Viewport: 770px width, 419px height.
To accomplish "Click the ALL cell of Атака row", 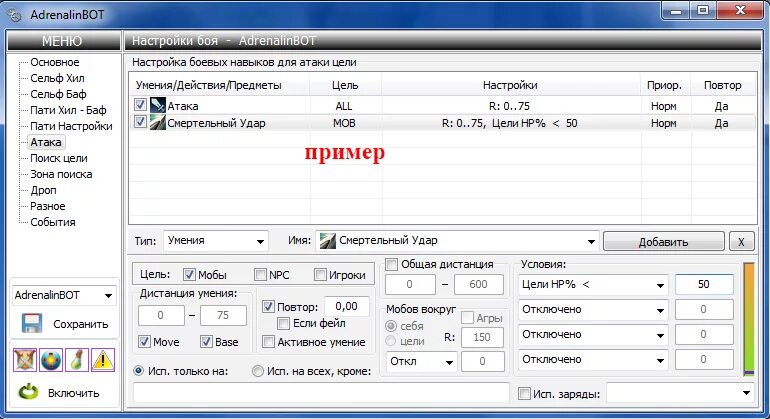I will point(344,106).
